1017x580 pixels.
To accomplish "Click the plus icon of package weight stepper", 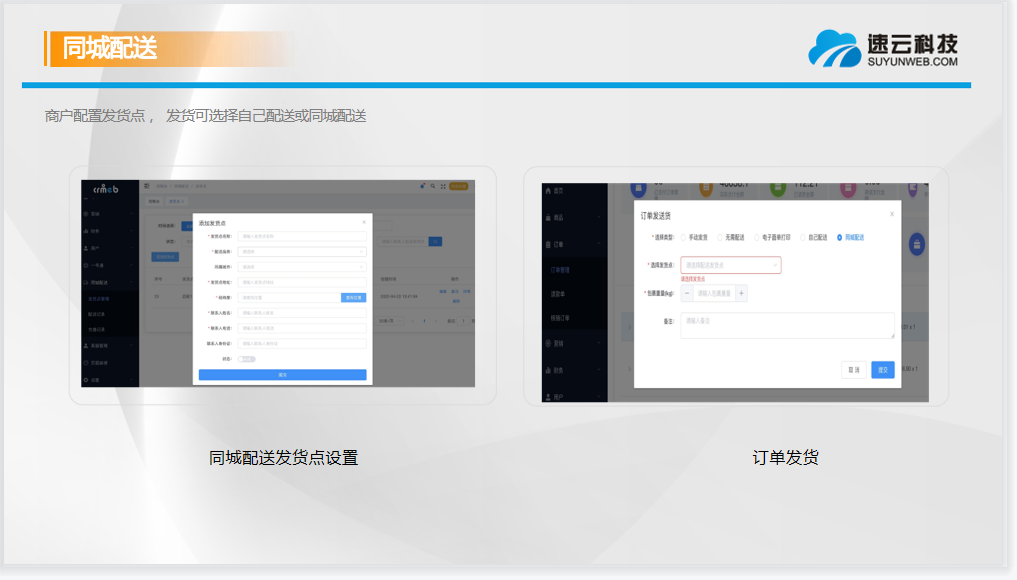I will pyautogui.click(x=741, y=293).
